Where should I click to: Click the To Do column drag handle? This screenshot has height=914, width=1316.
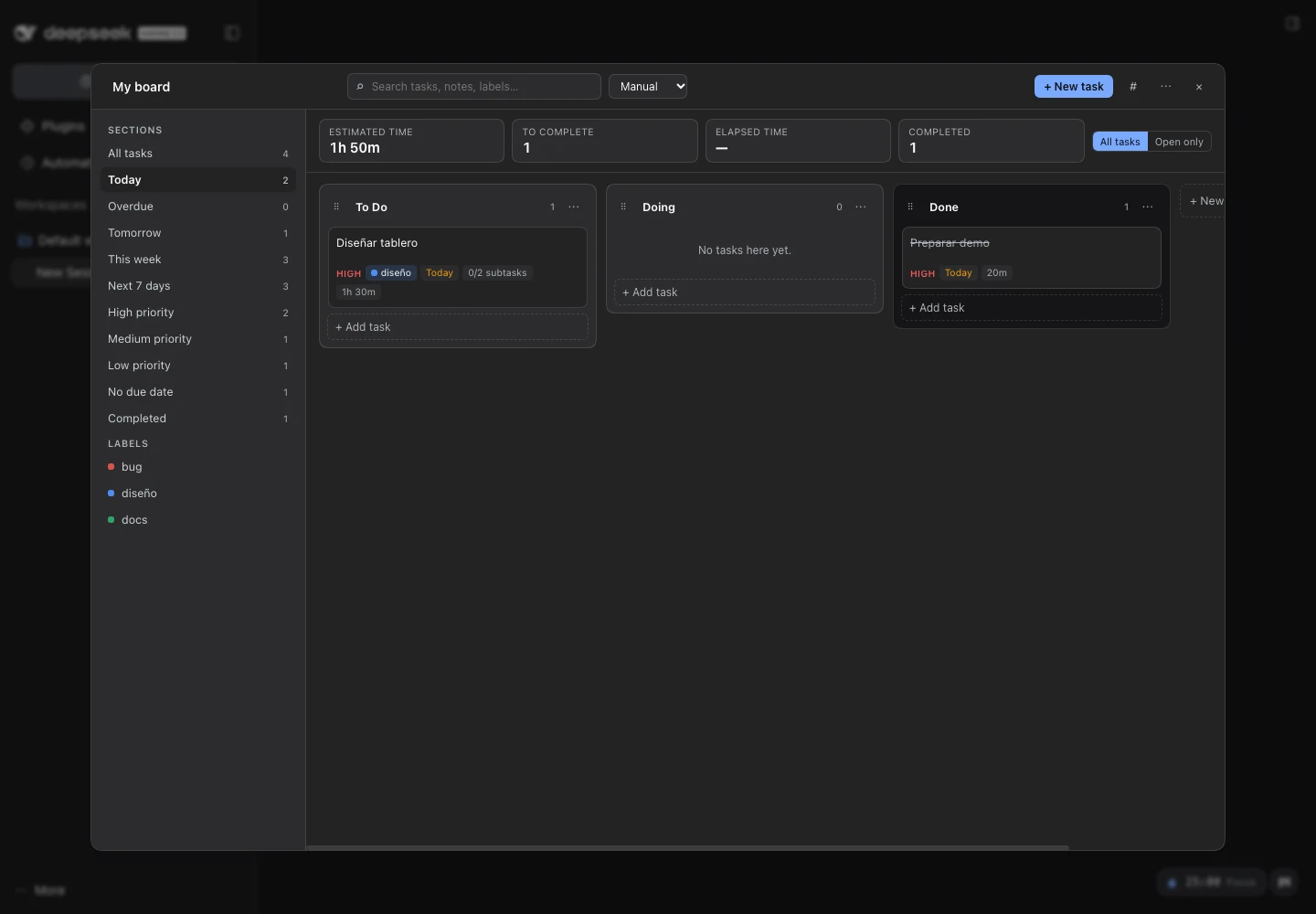[336, 207]
